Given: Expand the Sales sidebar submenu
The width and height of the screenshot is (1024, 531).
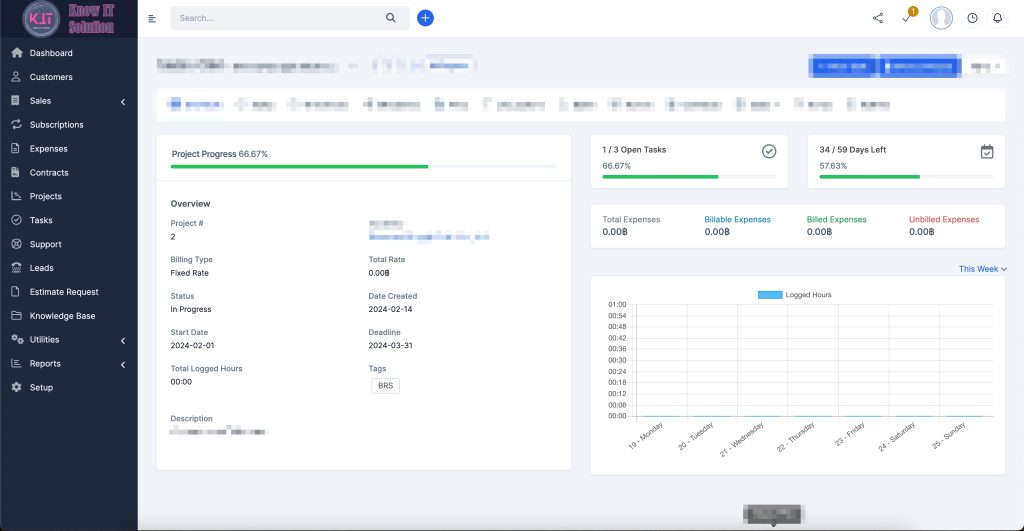Looking at the screenshot, I should 122,101.
